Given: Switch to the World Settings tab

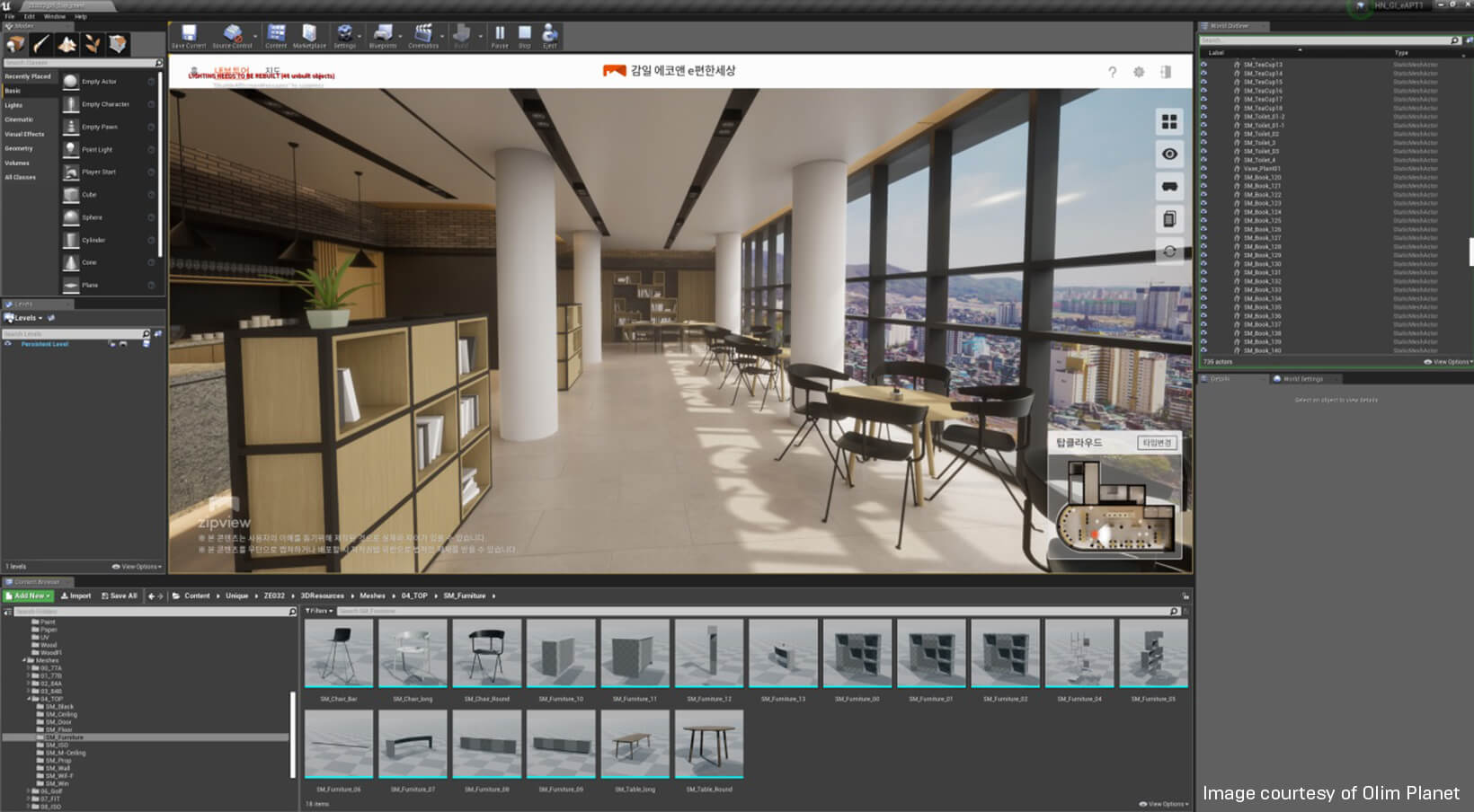Looking at the screenshot, I should [x=1304, y=378].
